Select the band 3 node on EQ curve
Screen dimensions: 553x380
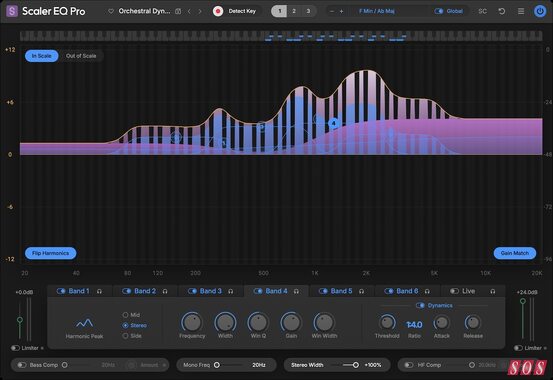pos(261,126)
